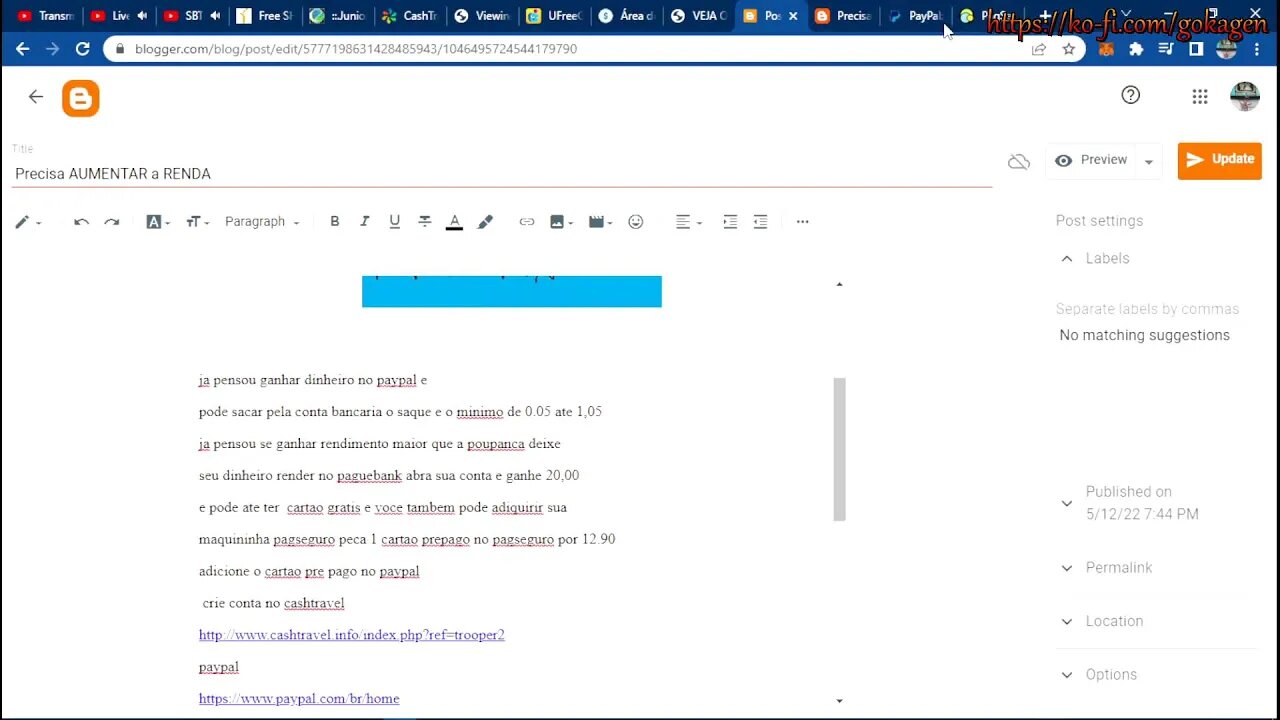The width and height of the screenshot is (1280, 720).
Task: Click the orange Update button
Action: pyautogui.click(x=1219, y=160)
